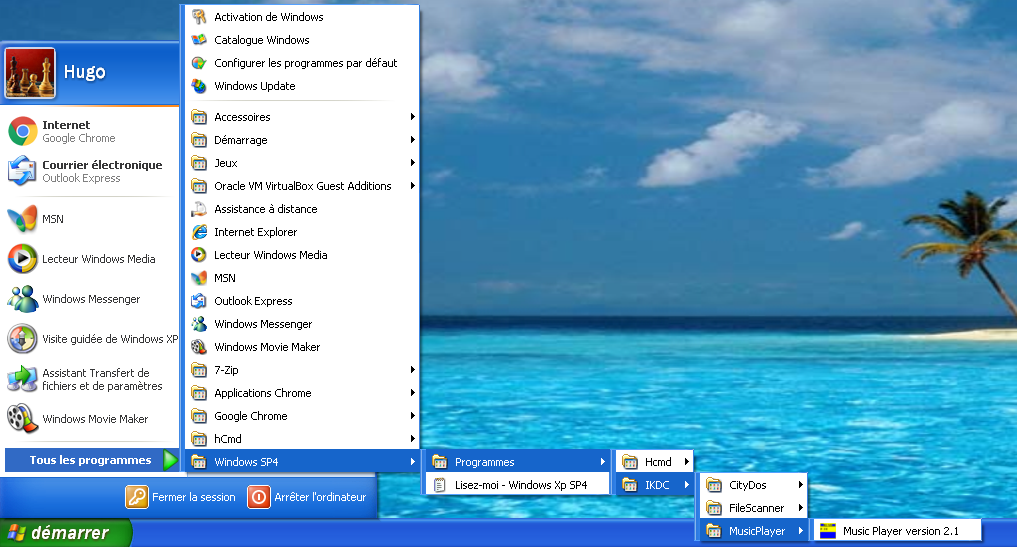Click Windows Update label
This screenshot has width=1017, height=547.
coord(255,86)
